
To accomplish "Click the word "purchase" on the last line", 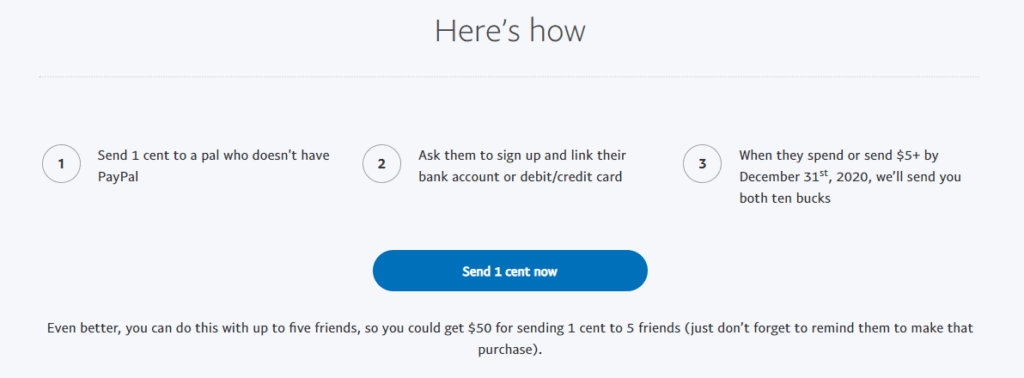I will coord(505,349).
